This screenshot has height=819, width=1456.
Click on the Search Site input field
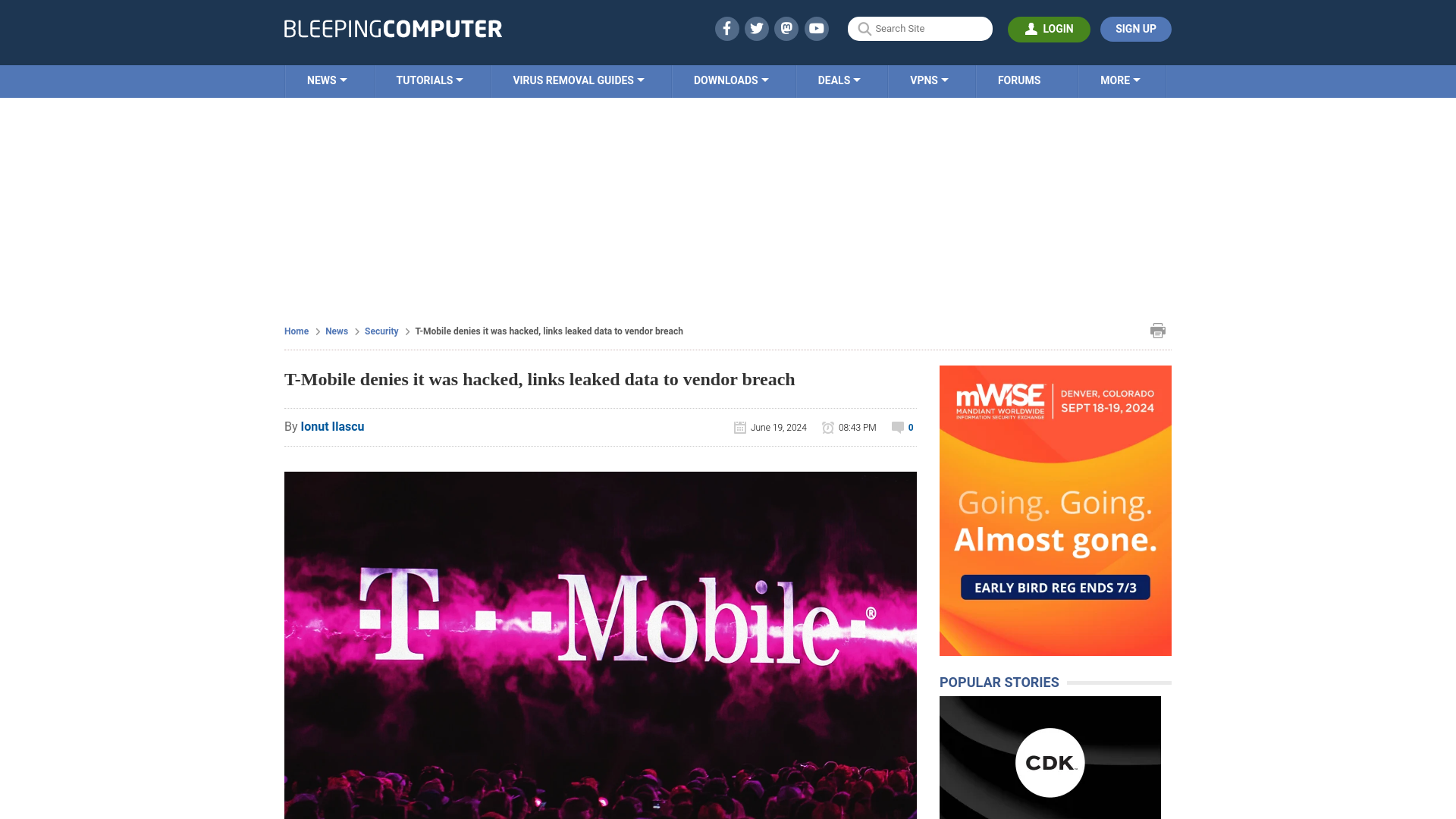tap(920, 29)
